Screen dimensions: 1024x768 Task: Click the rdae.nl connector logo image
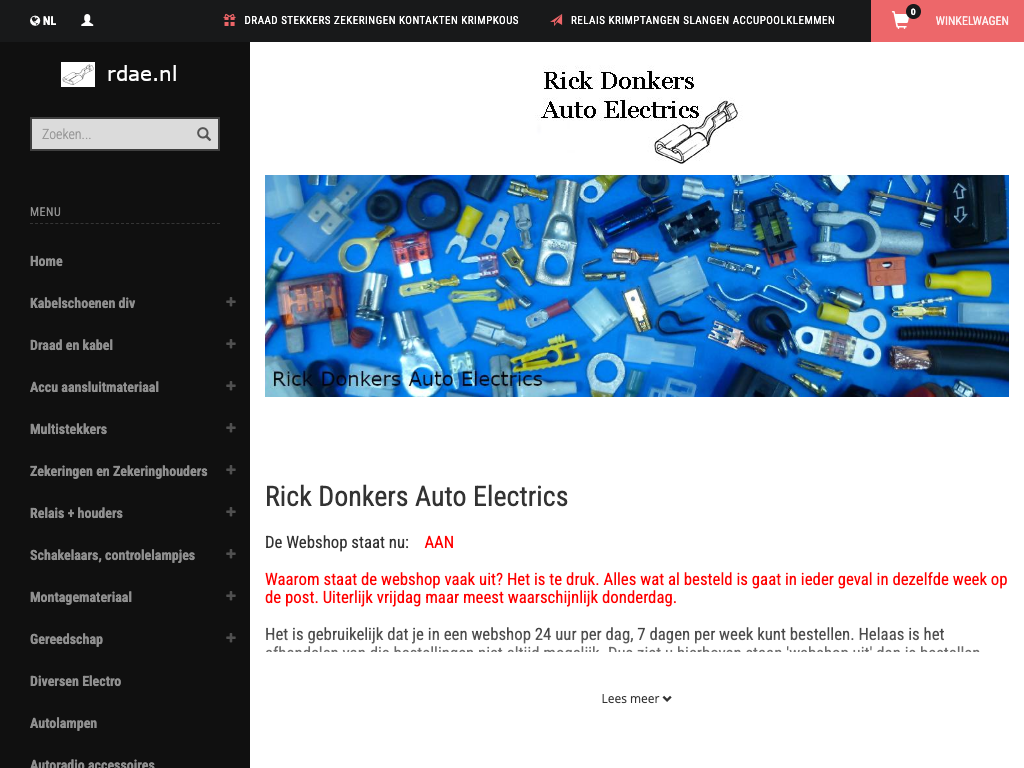tap(78, 74)
